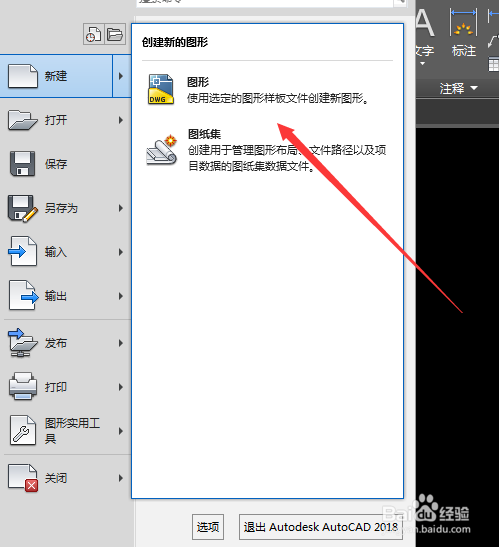Expand the New (新建) submenu arrow
499x547 pixels.
(121, 76)
